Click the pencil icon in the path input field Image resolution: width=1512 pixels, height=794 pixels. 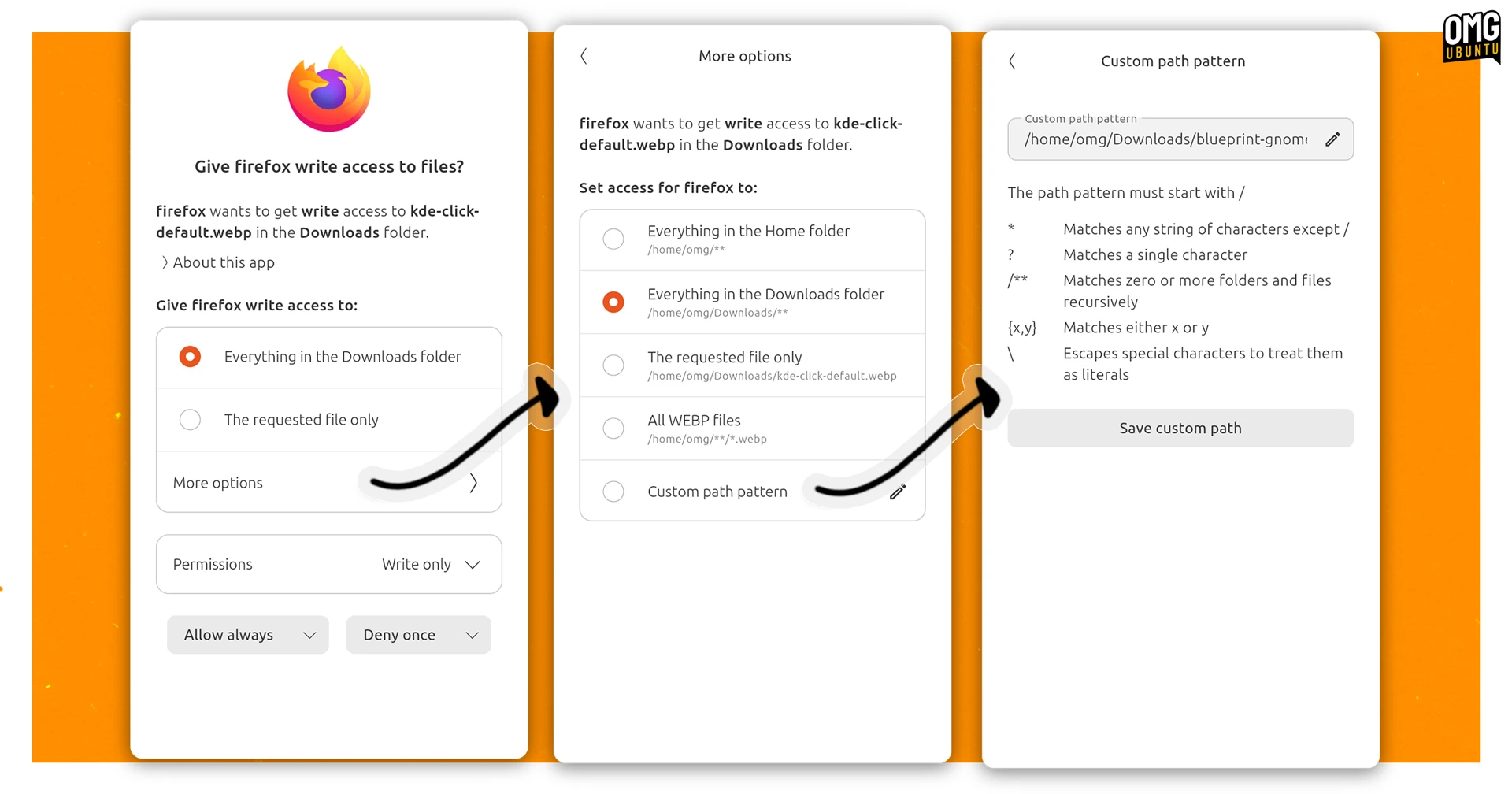coord(1332,139)
